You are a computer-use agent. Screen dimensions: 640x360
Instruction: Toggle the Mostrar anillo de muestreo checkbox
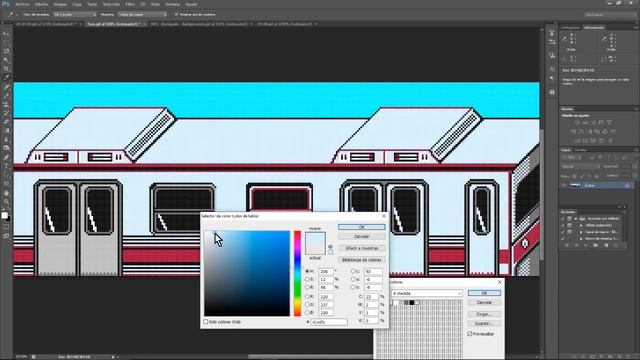pyautogui.click(x=176, y=14)
